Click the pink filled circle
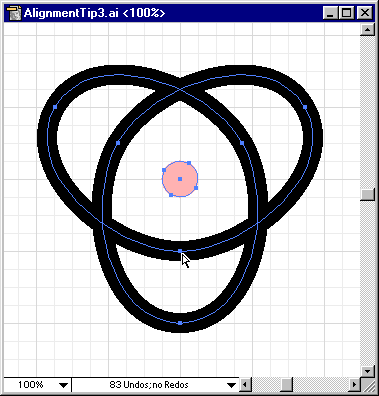The image size is (379, 396). pyautogui.click(x=180, y=179)
